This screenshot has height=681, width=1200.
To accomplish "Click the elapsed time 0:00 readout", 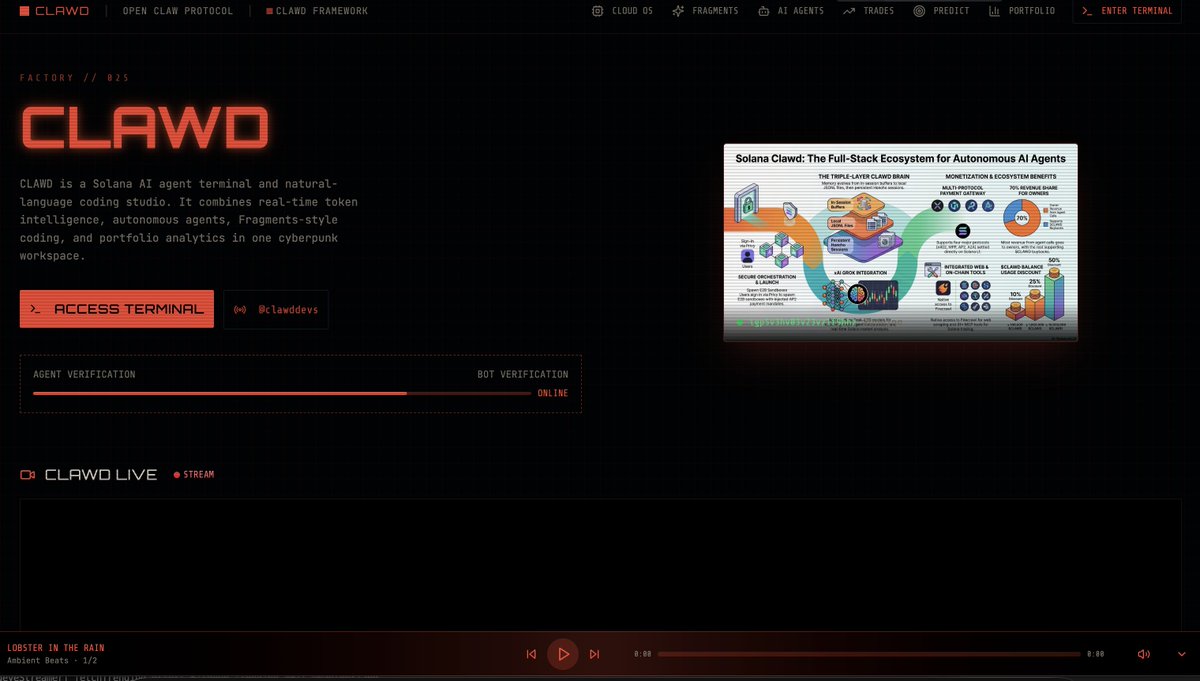I will coord(643,654).
